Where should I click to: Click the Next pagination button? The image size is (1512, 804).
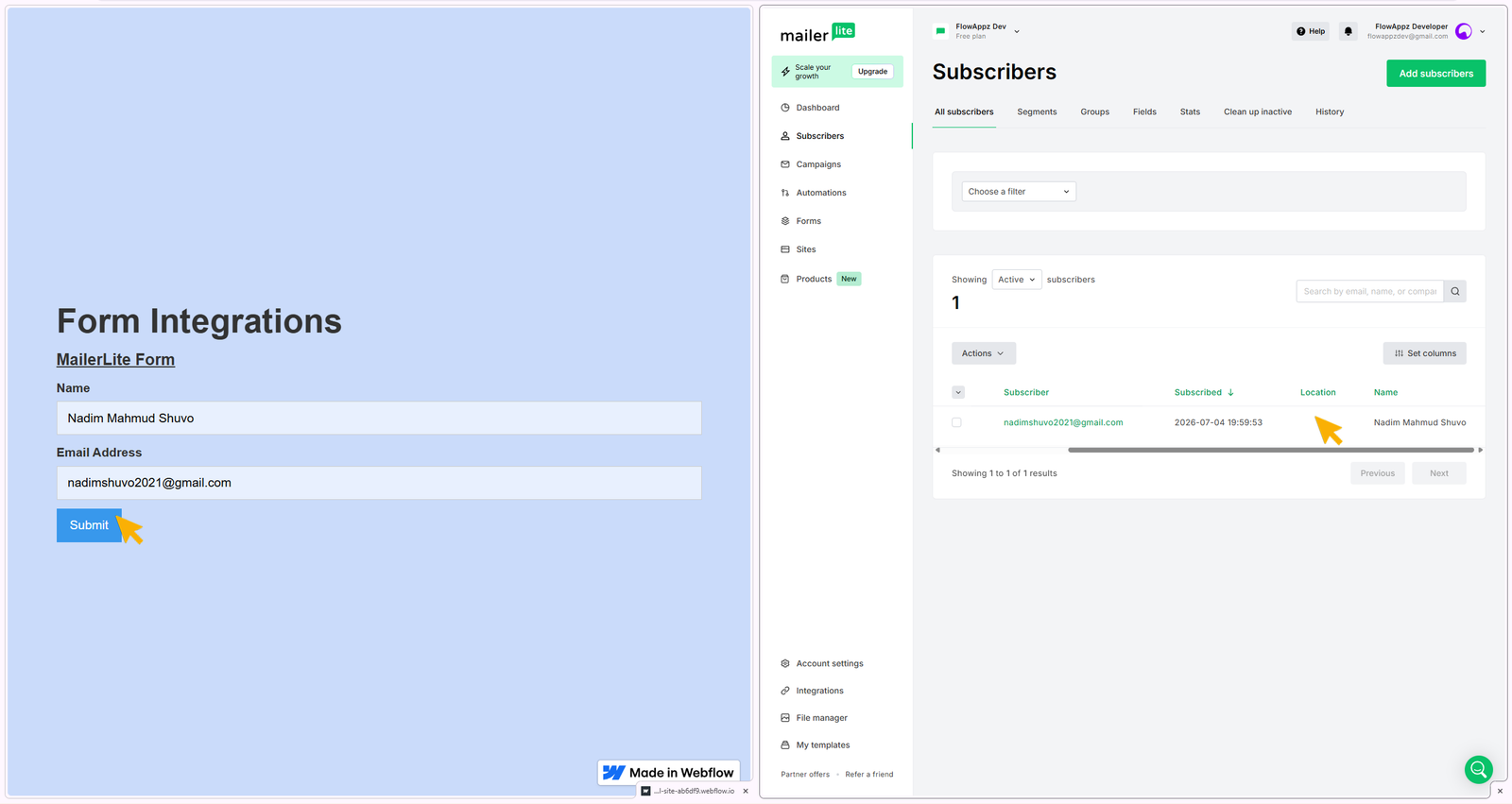coord(1438,473)
